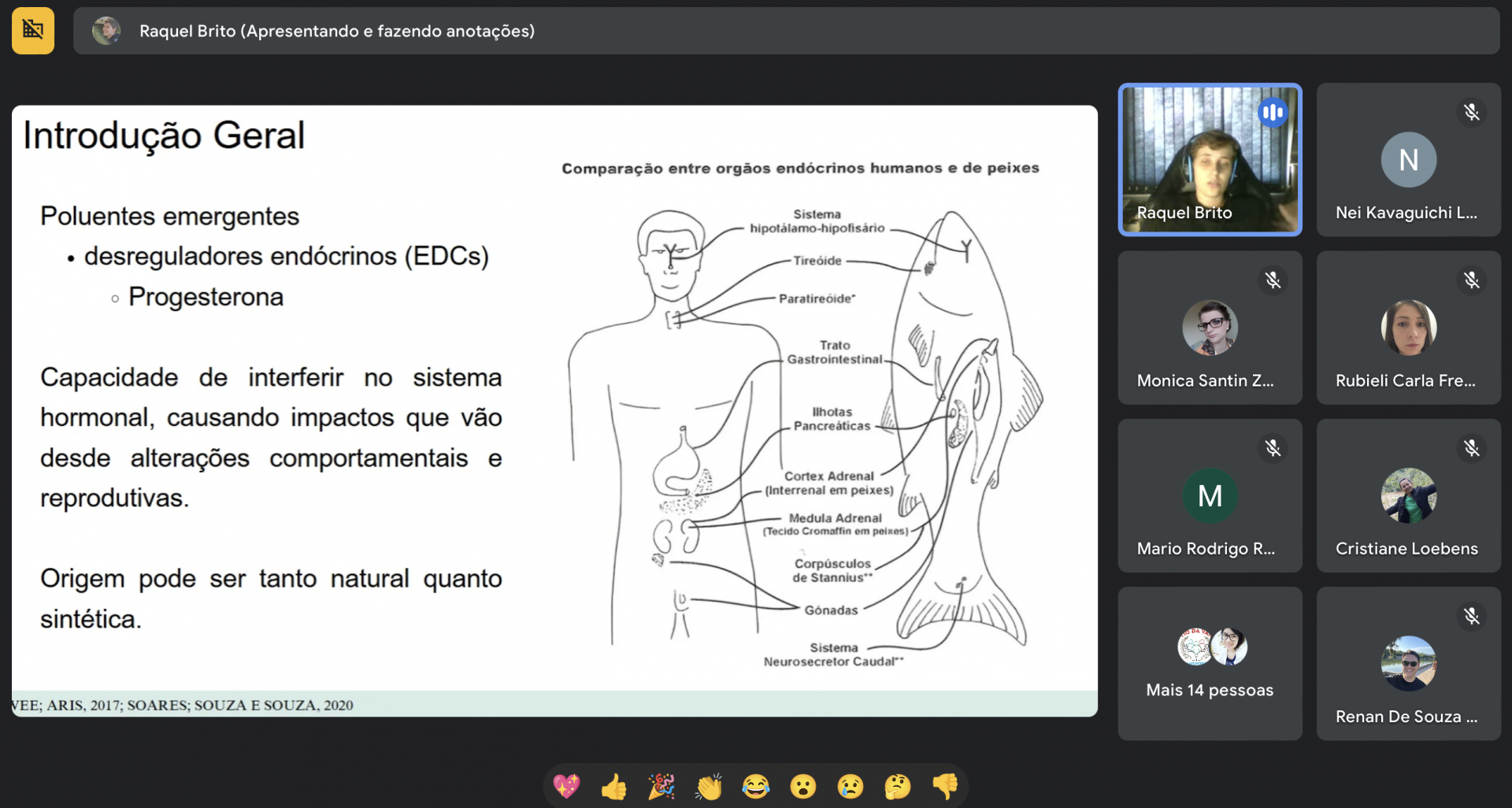Send the sparkling heart reaction
Image resolution: width=1512 pixels, height=808 pixels.
pos(566,786)
